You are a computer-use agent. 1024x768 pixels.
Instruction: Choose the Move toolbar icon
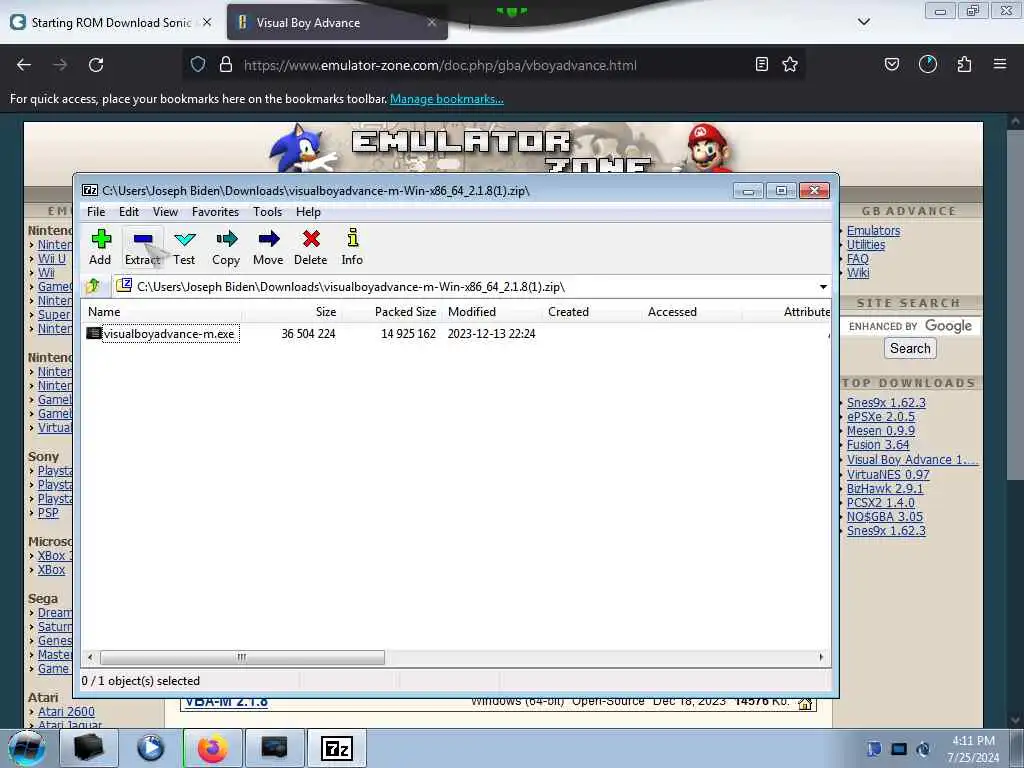coord(268,247)
